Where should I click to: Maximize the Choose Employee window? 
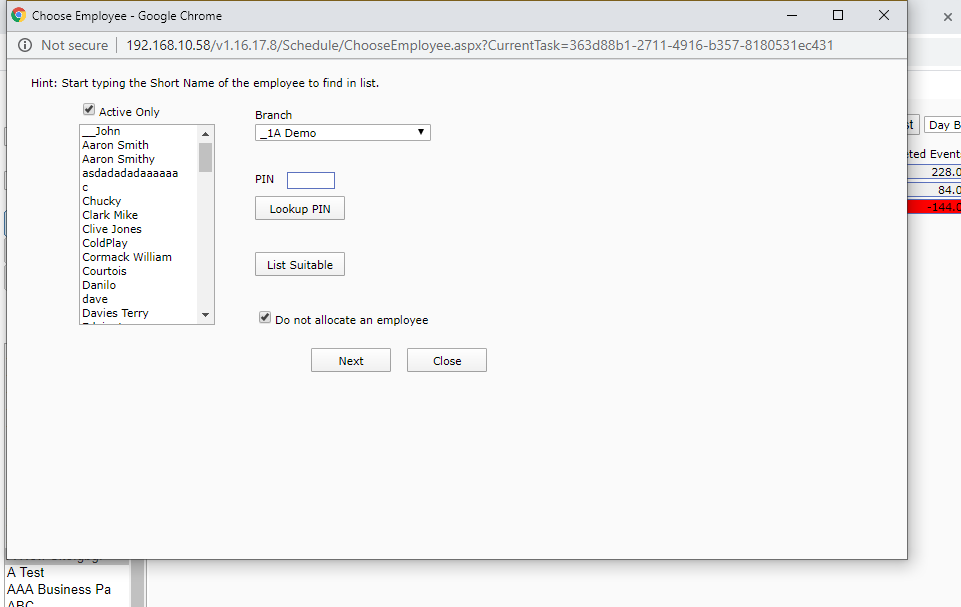838,16
